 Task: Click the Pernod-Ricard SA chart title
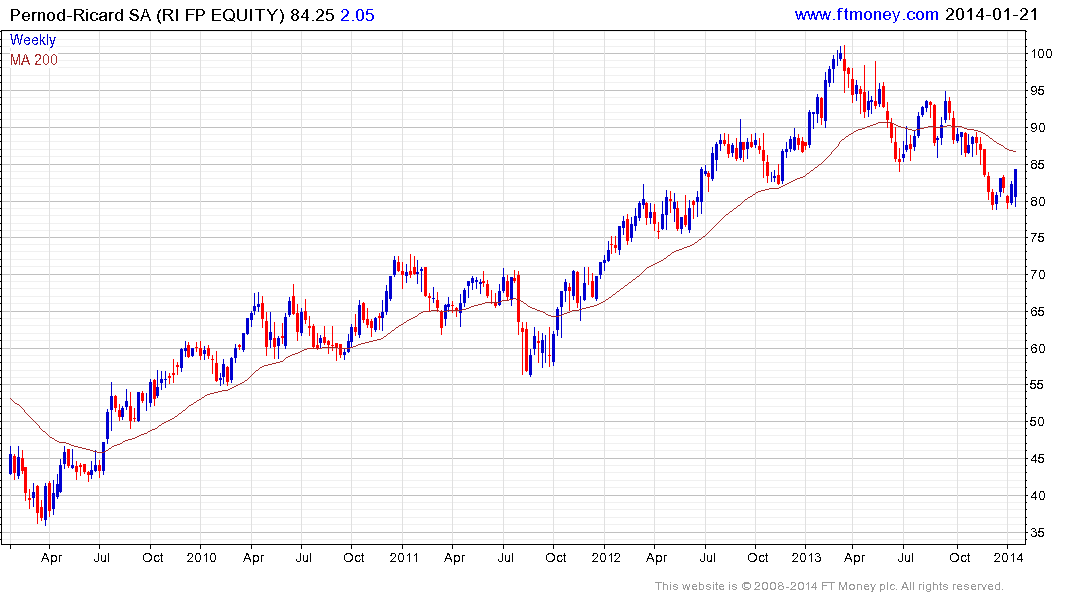coord(147,15)
